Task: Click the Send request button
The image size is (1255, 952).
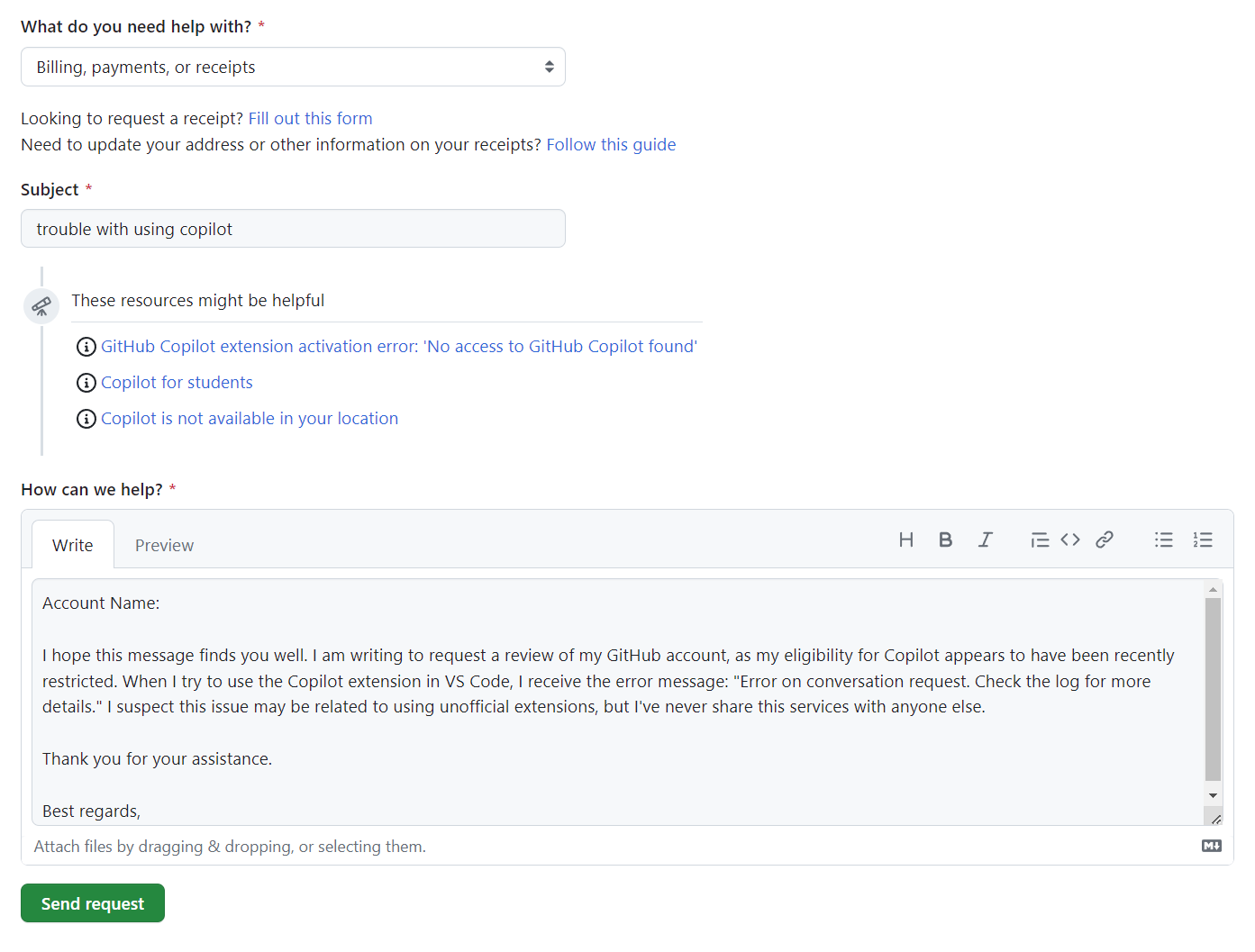Action: 92,902
